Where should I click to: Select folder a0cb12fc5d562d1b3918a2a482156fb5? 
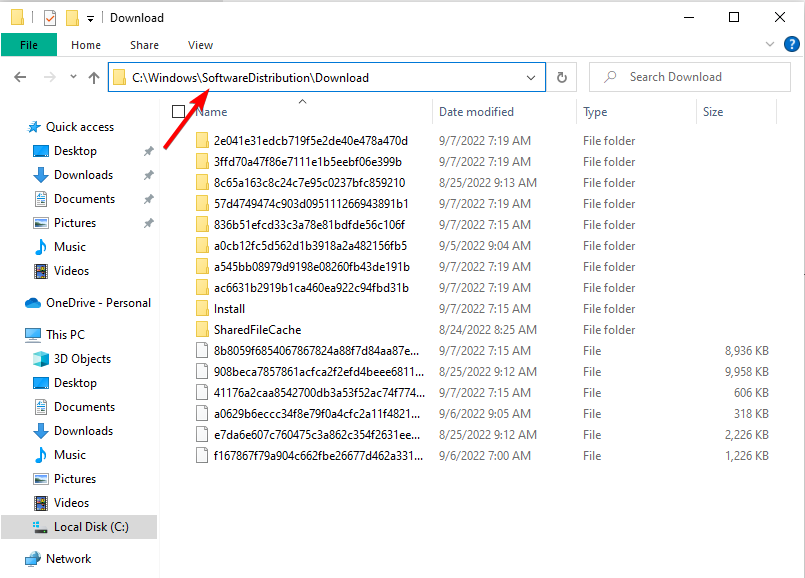click(x=310, y=246)
